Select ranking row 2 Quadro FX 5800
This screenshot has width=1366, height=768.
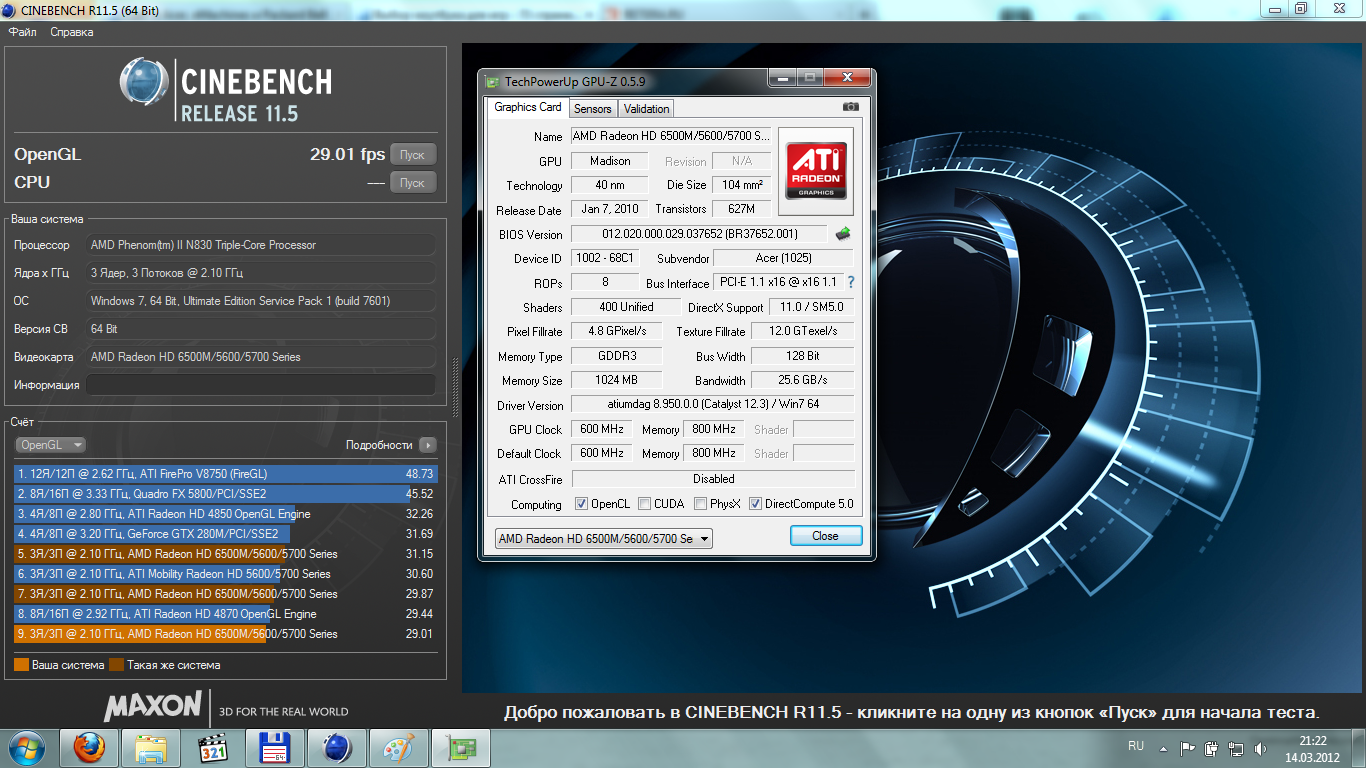(226, 494)
